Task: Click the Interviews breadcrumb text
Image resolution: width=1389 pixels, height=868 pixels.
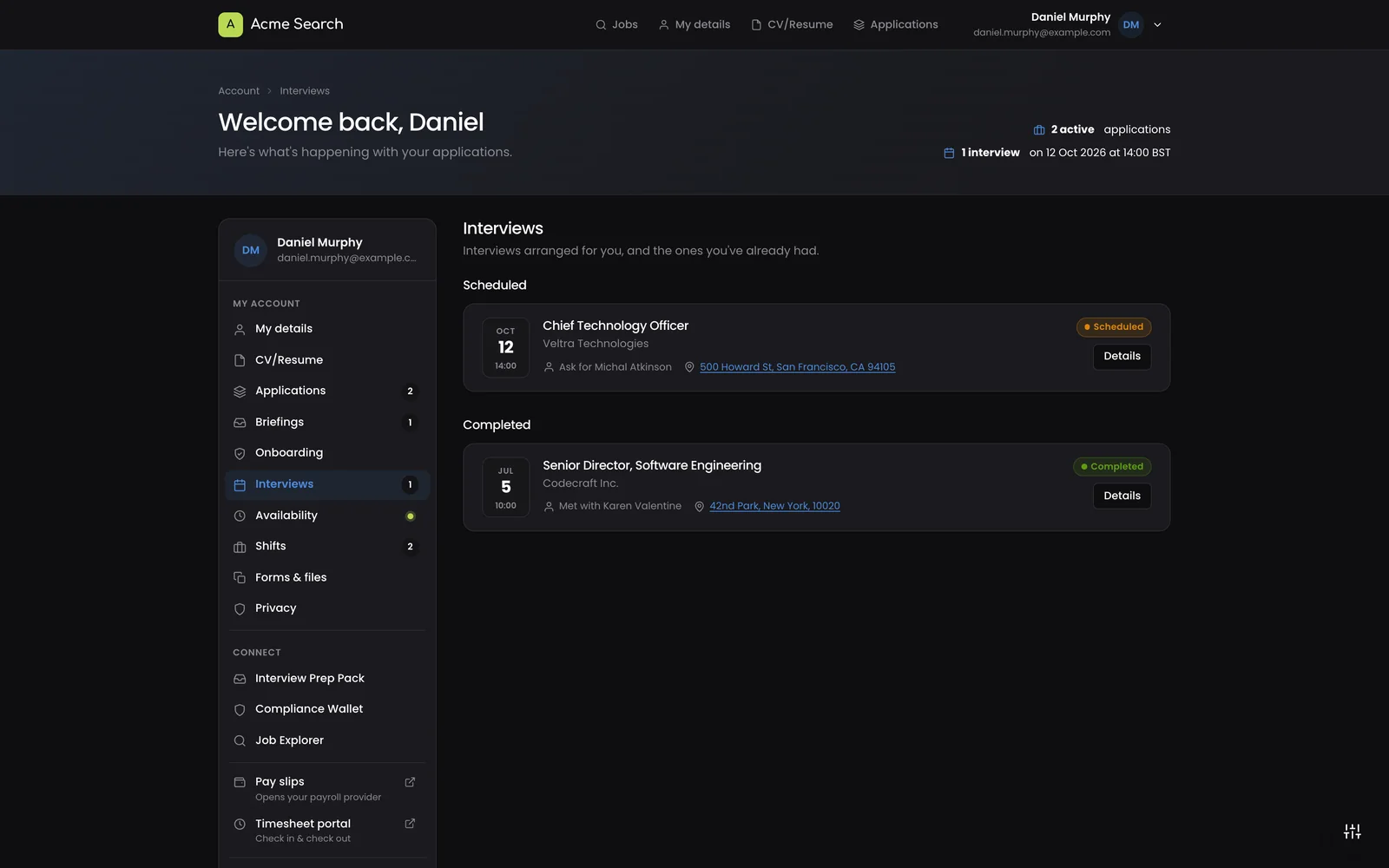Action: 305,91
